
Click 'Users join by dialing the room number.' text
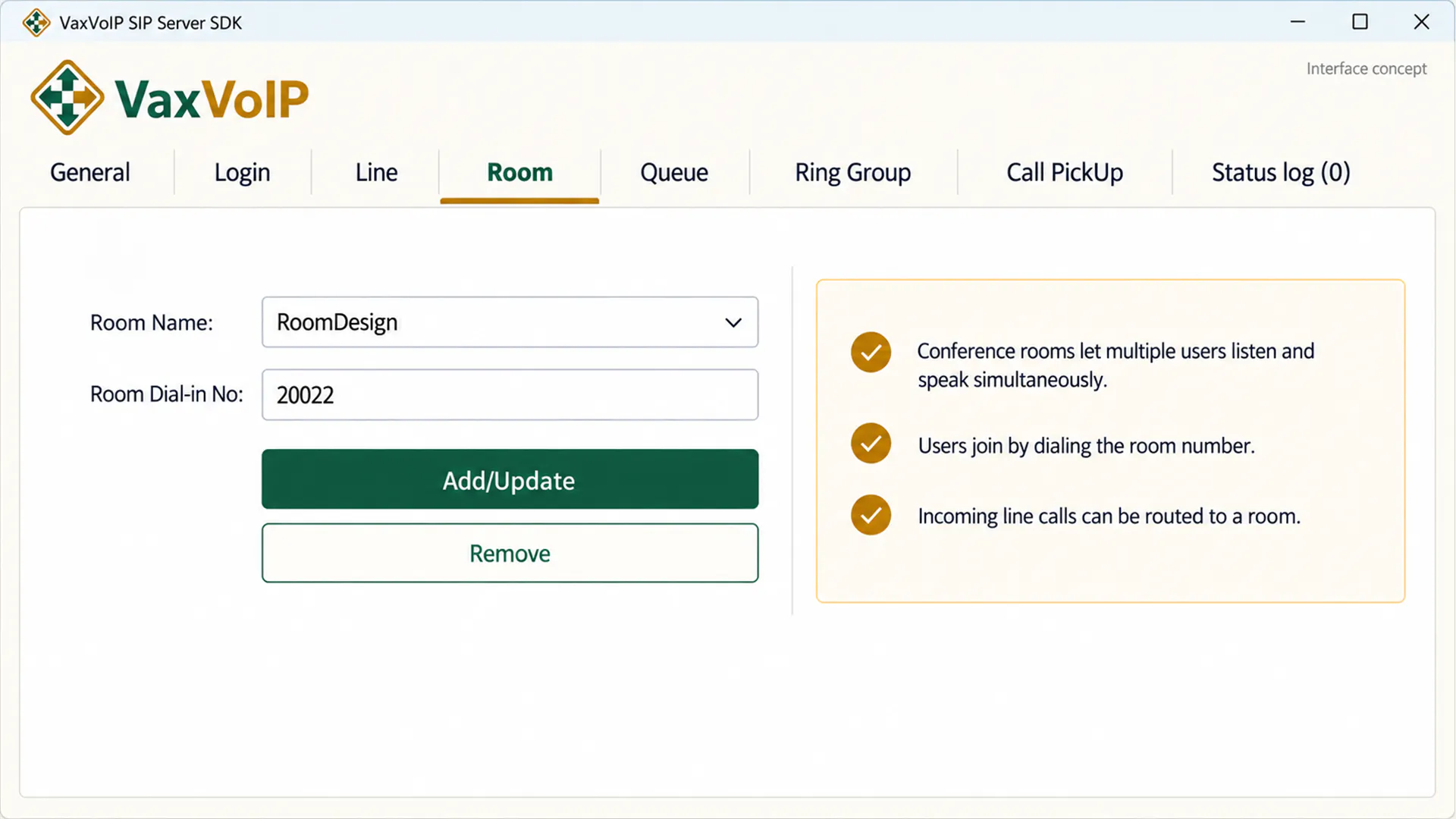coord(1086,445)
